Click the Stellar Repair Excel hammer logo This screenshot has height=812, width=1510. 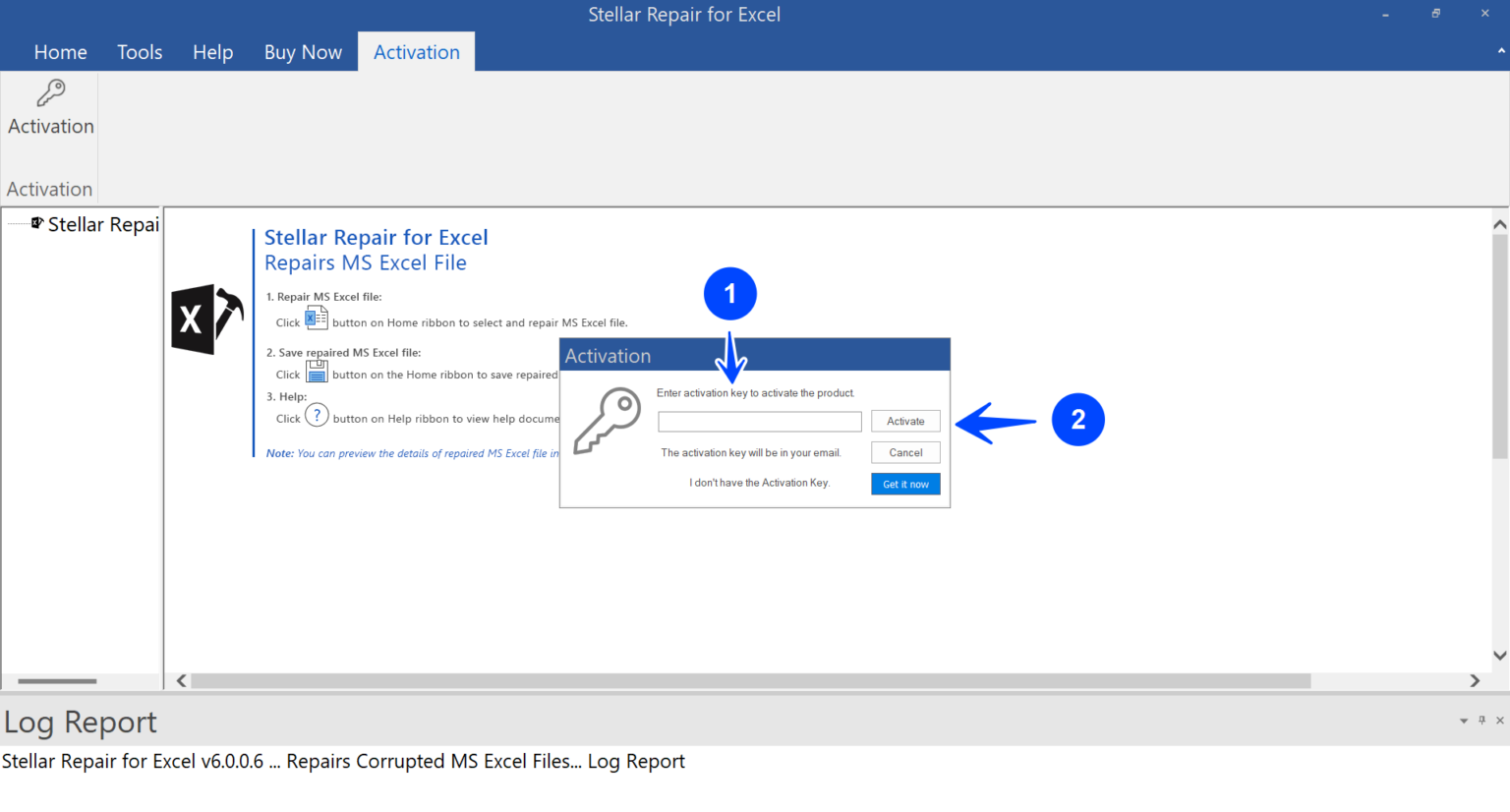(x=206, y=319)
